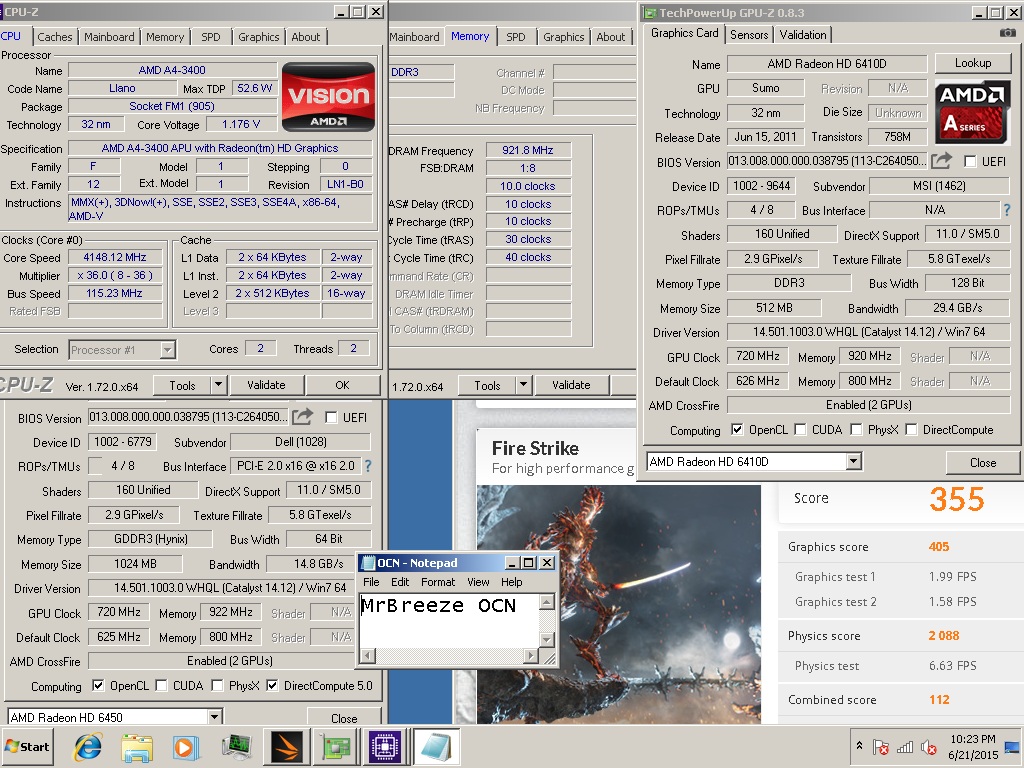Click the Core Speed value 4148.12 MHz
The image size is (1024, 768).
[115, 257]
